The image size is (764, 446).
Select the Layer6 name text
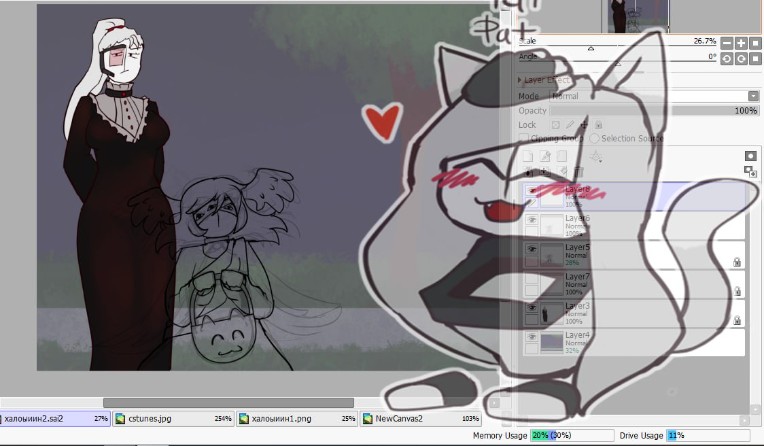577,218
